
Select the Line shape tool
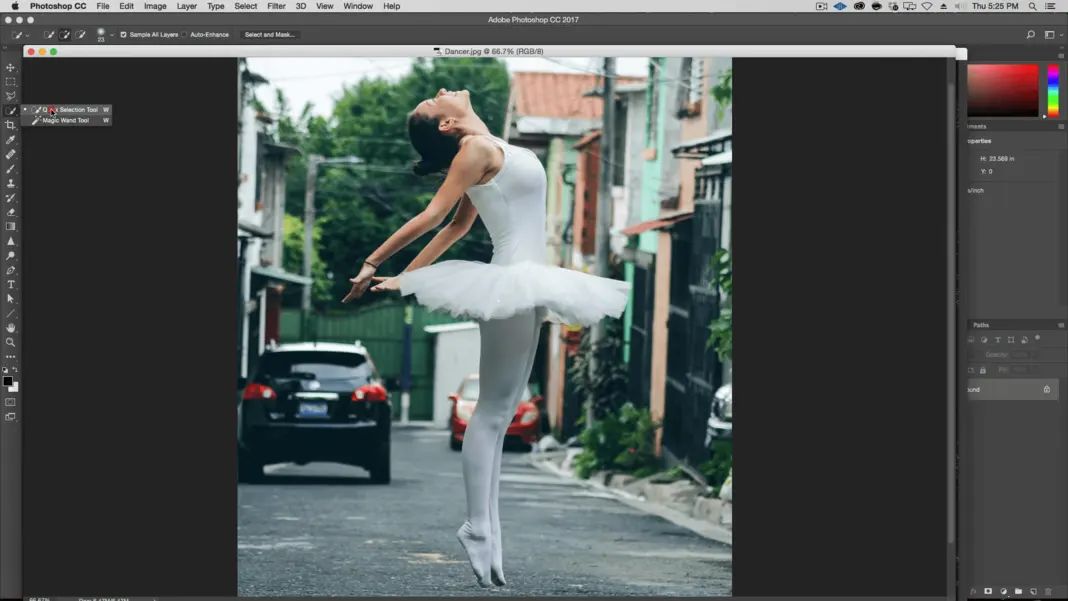10,313
